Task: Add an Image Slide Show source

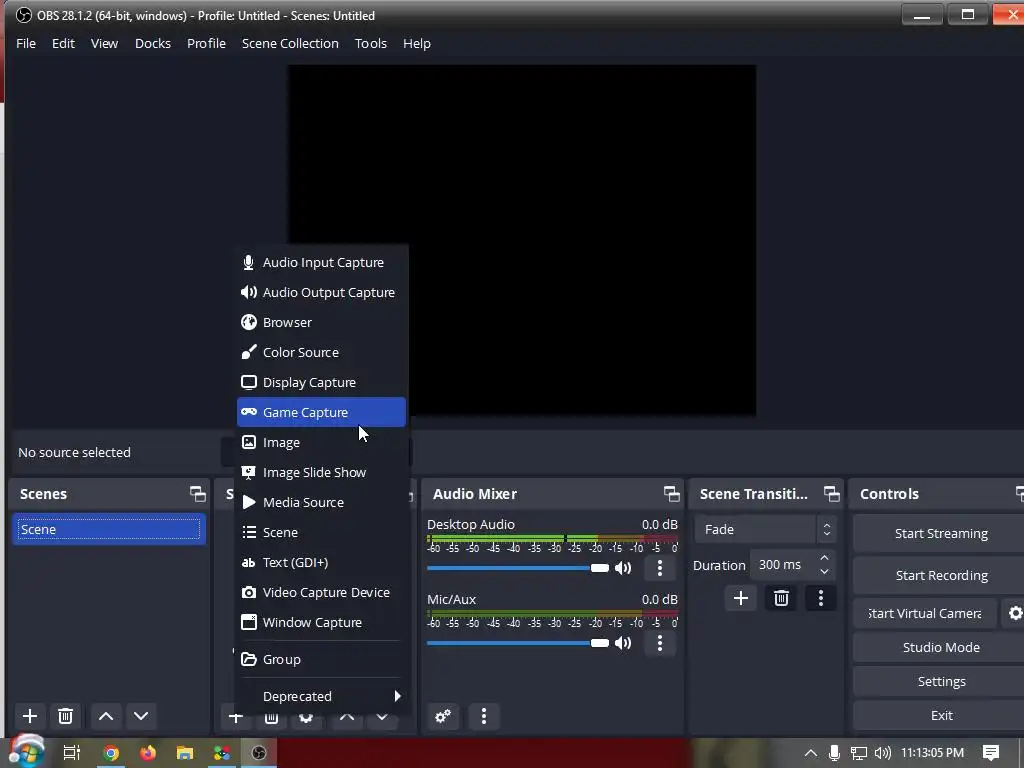Action: [321, 473]
